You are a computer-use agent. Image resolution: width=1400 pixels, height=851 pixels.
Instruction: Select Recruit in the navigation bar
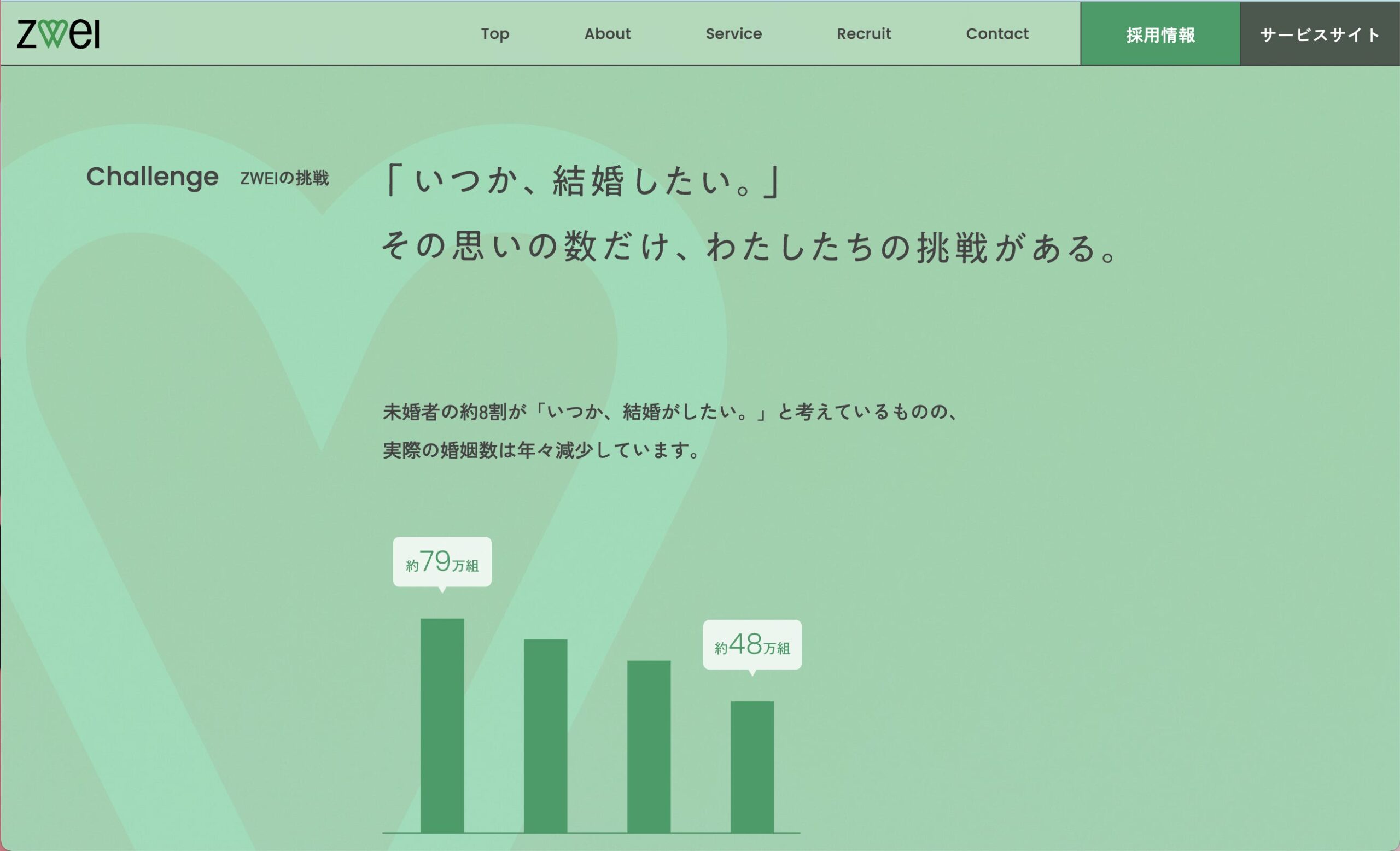coord(864,34)
